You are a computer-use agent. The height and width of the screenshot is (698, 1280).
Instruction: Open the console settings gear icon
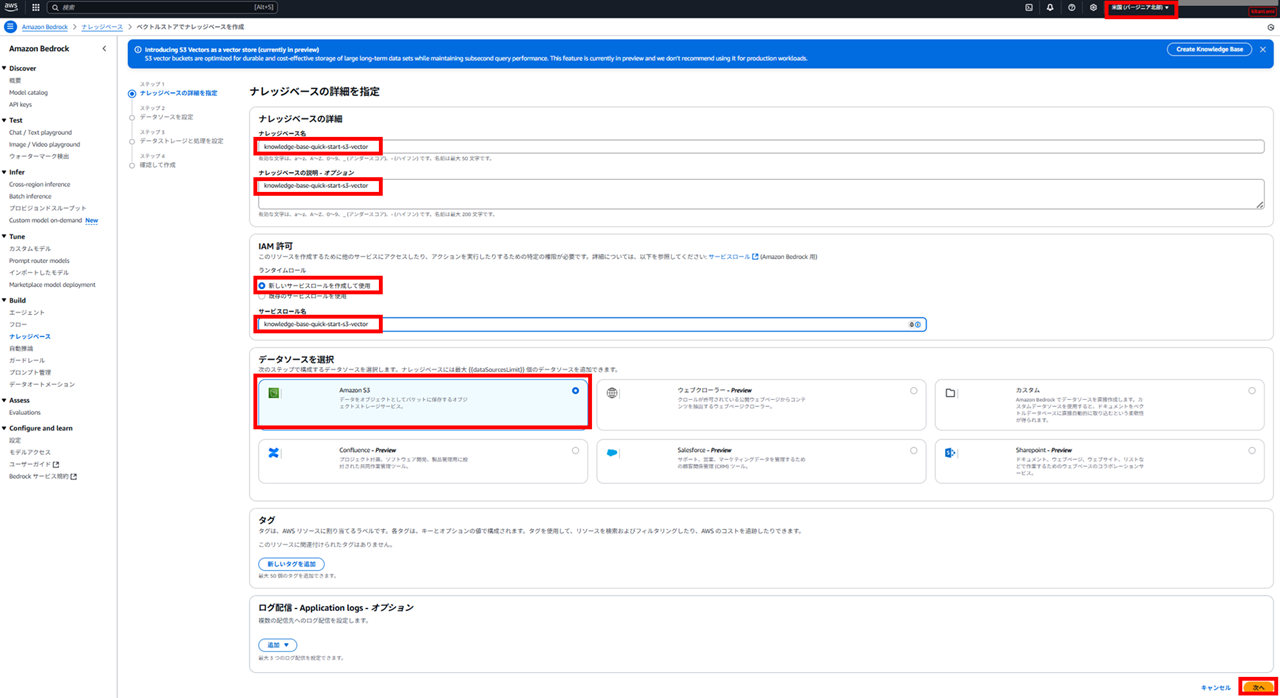[x=1093, y=7]
